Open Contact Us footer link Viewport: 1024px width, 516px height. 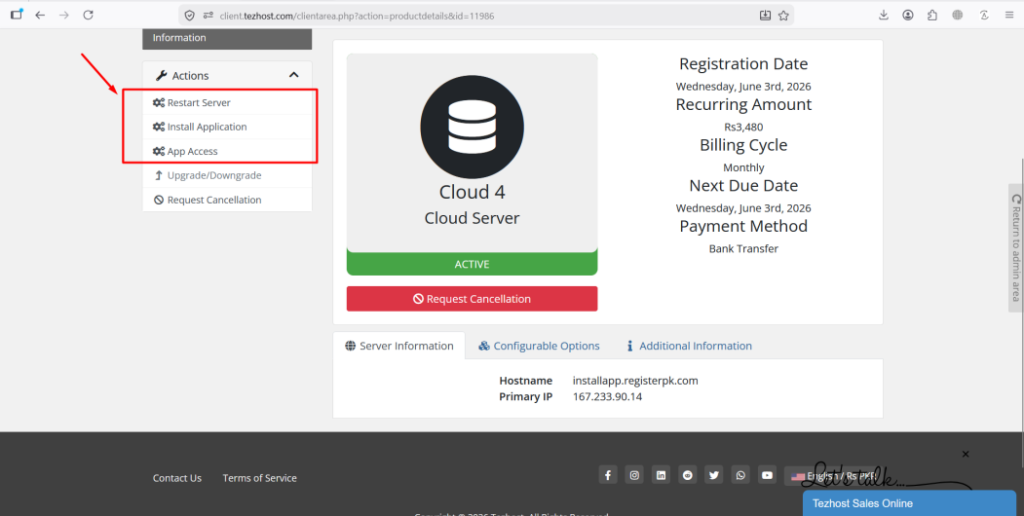(x=177, y=478)
